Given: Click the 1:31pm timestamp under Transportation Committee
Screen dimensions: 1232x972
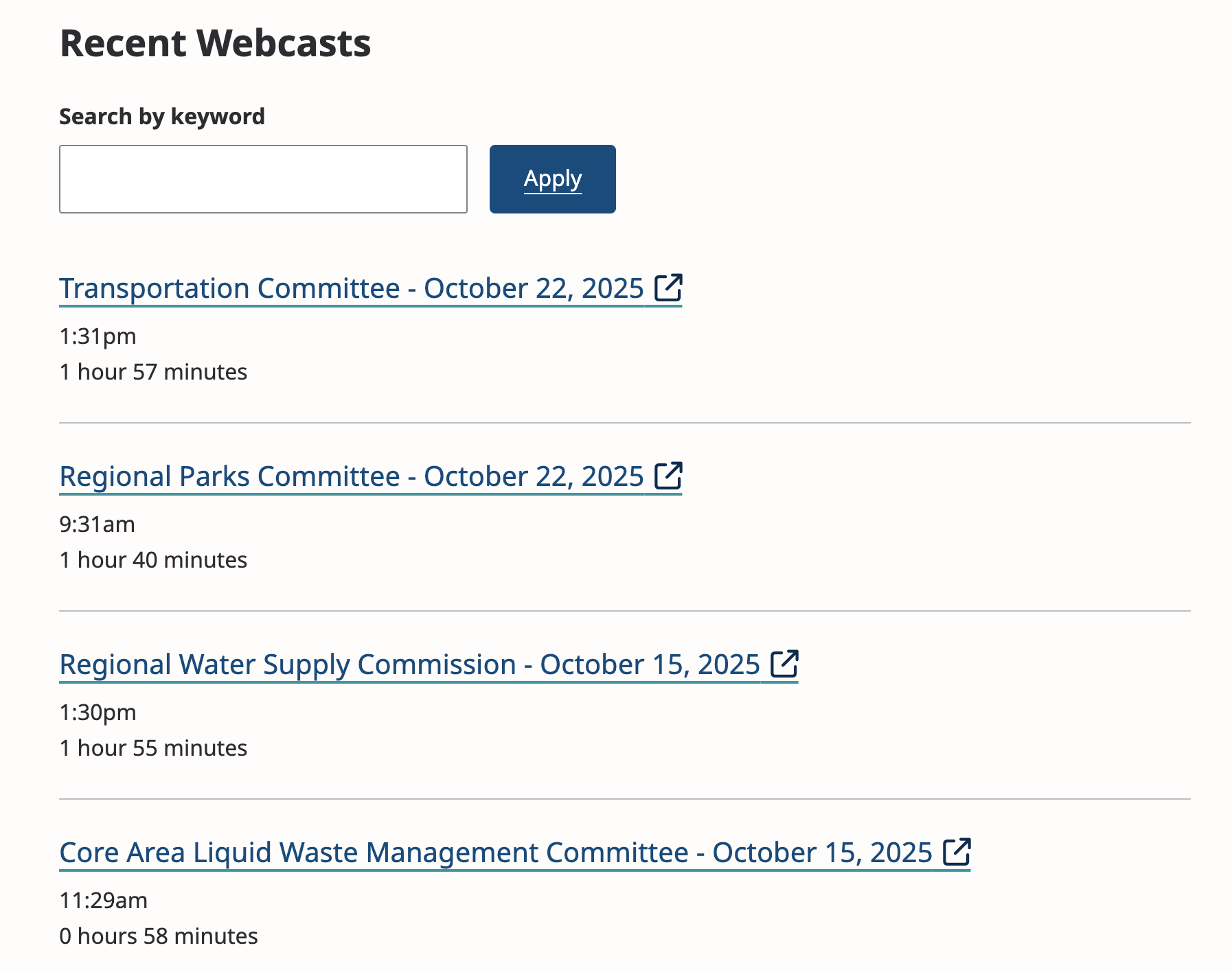Looking at the screenshot, I should (x=98, y=336).
